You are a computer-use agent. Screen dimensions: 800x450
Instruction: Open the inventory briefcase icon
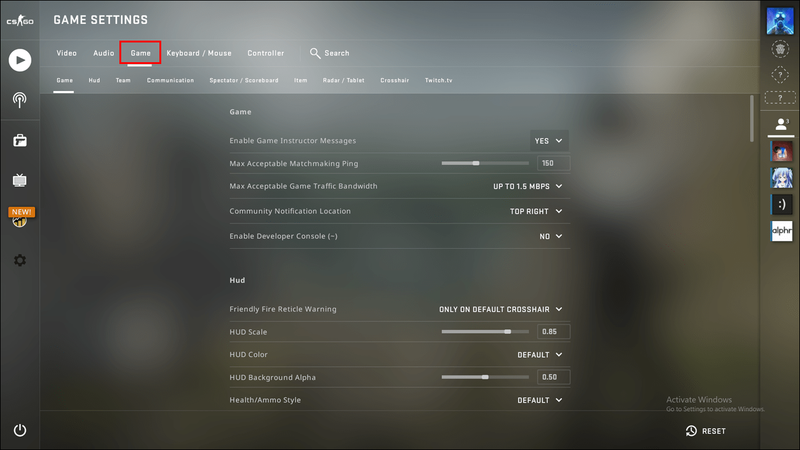20,140
